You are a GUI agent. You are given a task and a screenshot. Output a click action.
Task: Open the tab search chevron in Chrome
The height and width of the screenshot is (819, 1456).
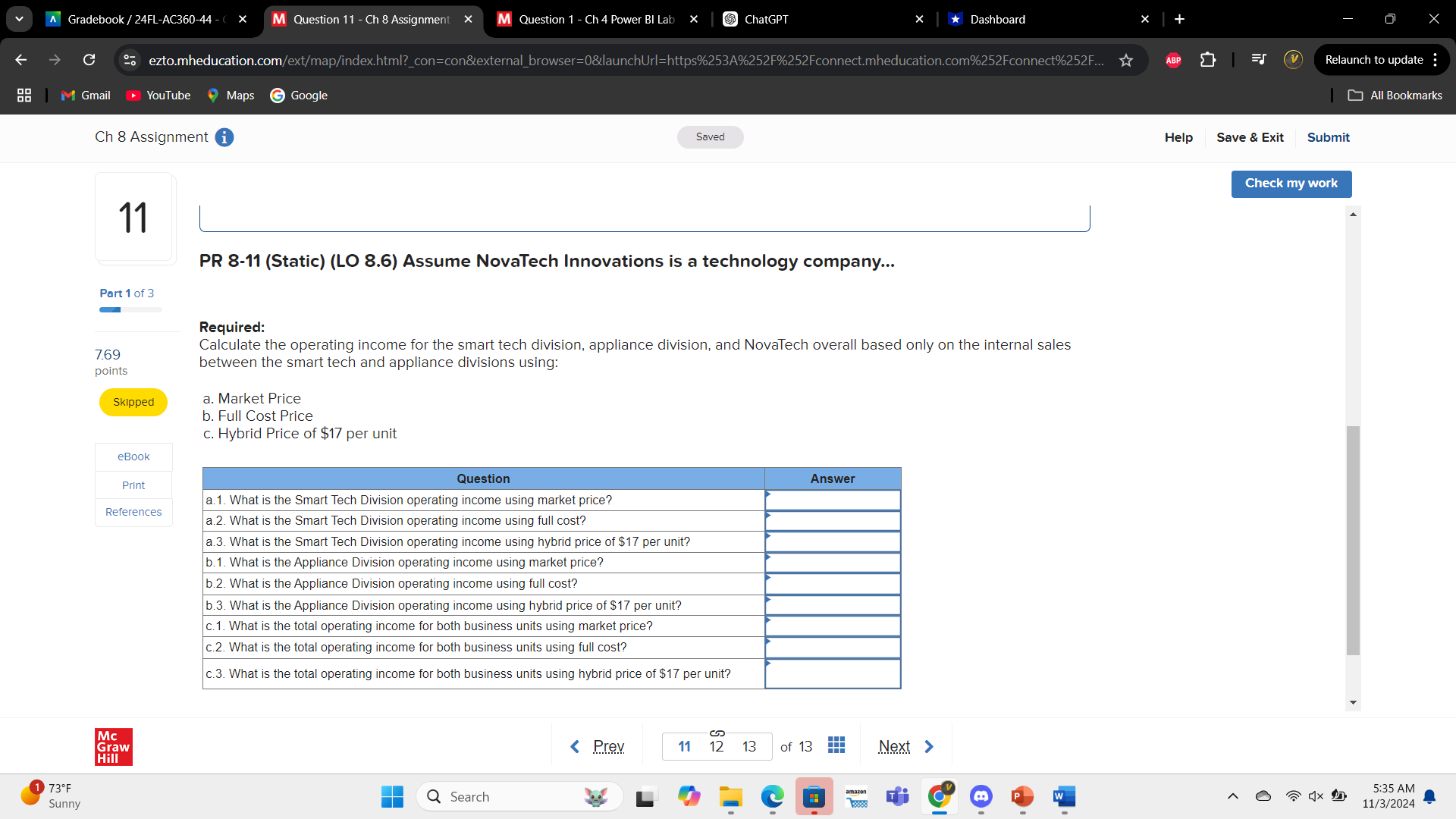[19, 19]
